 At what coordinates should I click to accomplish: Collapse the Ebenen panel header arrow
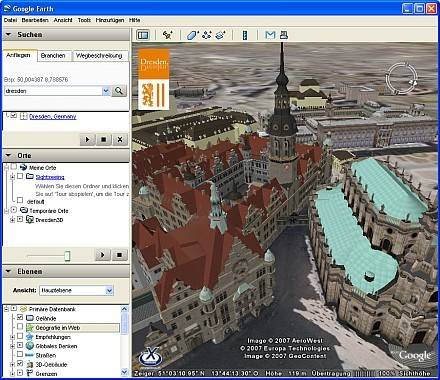click(9, 271)
